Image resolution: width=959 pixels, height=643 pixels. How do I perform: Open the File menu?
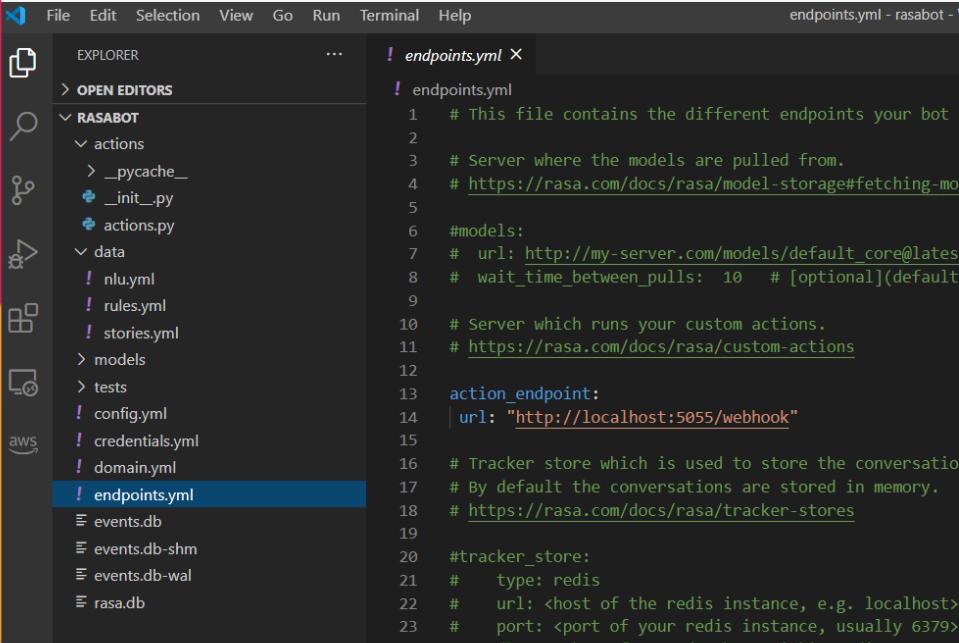click(x=58, y=15)
